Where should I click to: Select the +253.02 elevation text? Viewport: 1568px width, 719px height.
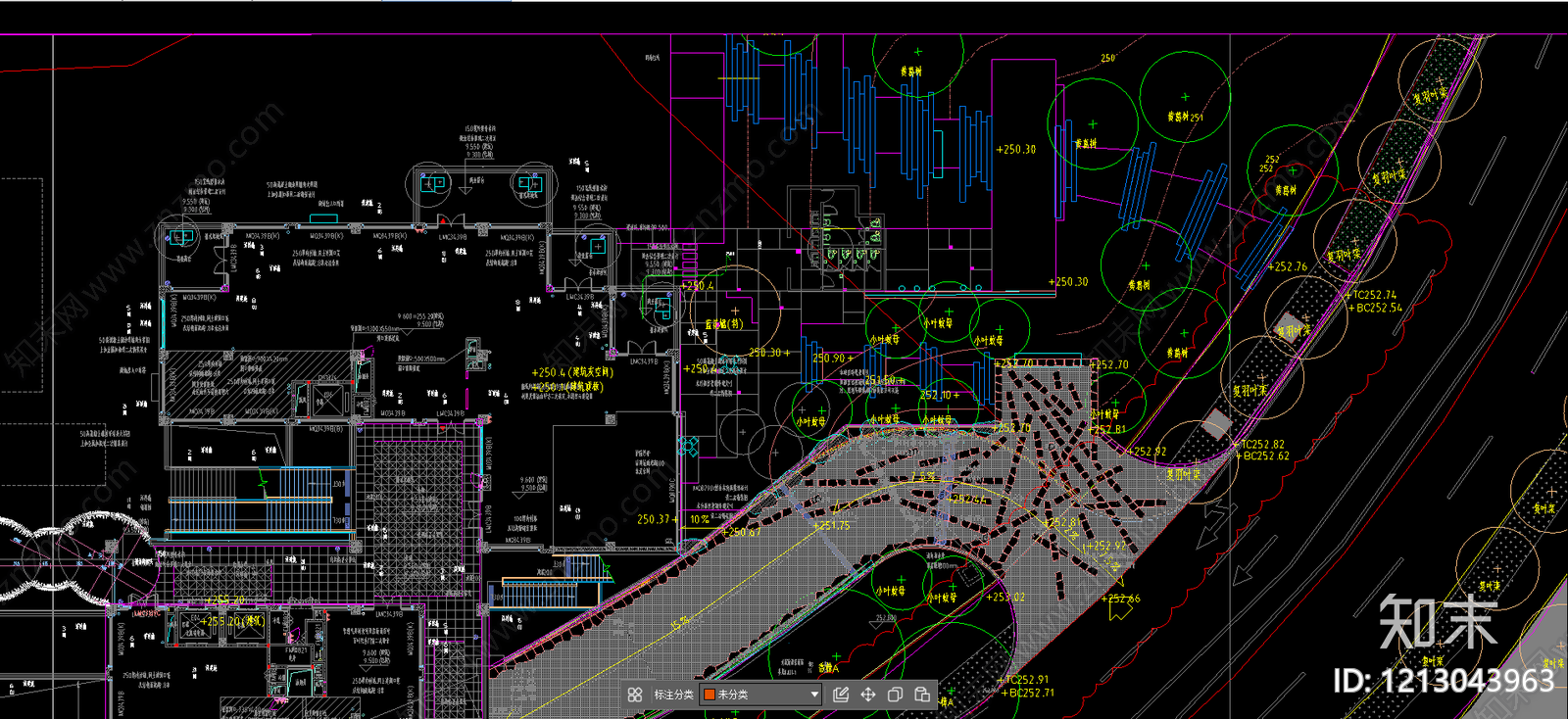point(1005,597)
